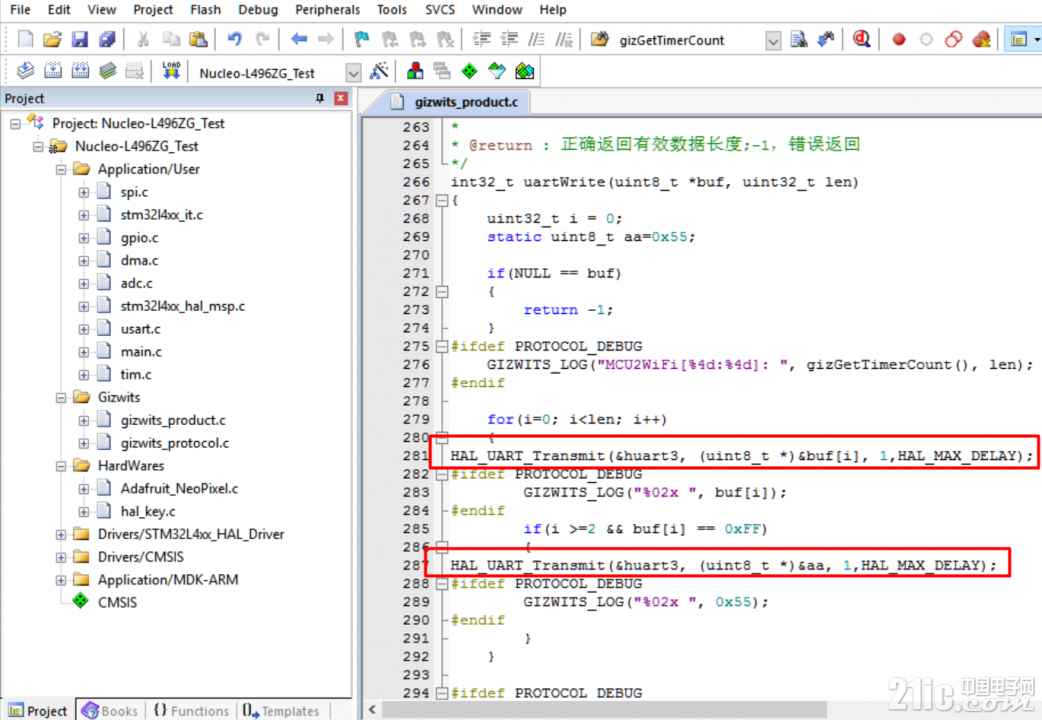Screen dimensions: 1042x720
Task: Collapse the HardWares group folder
Action: [x=61, y=466]
